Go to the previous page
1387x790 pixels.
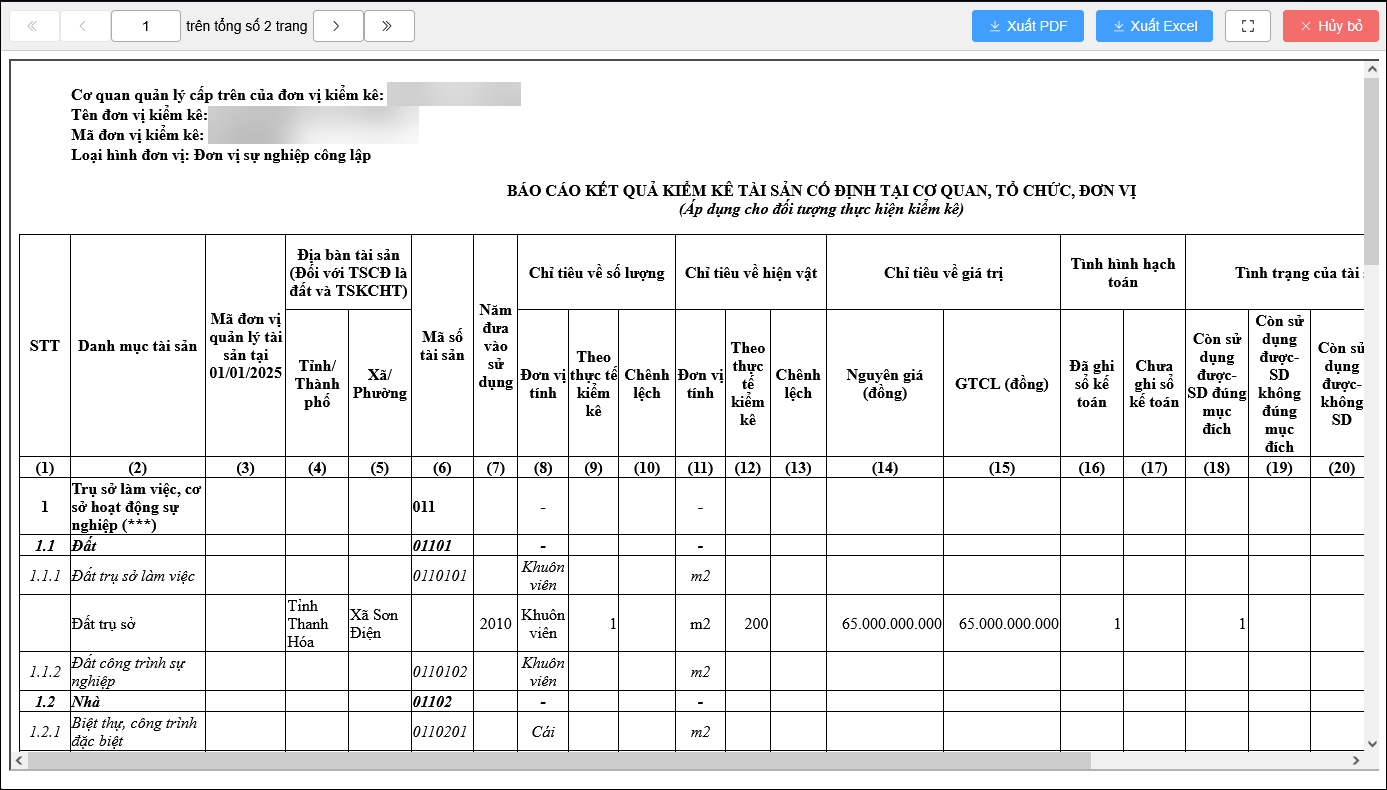pos(84,26)
